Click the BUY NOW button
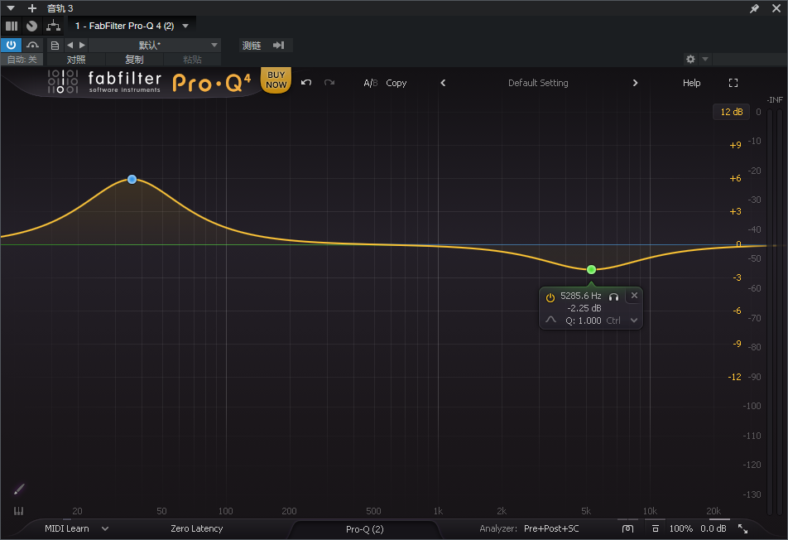The width and height of the screenshot is (788, 540). (x=276, y=80)
